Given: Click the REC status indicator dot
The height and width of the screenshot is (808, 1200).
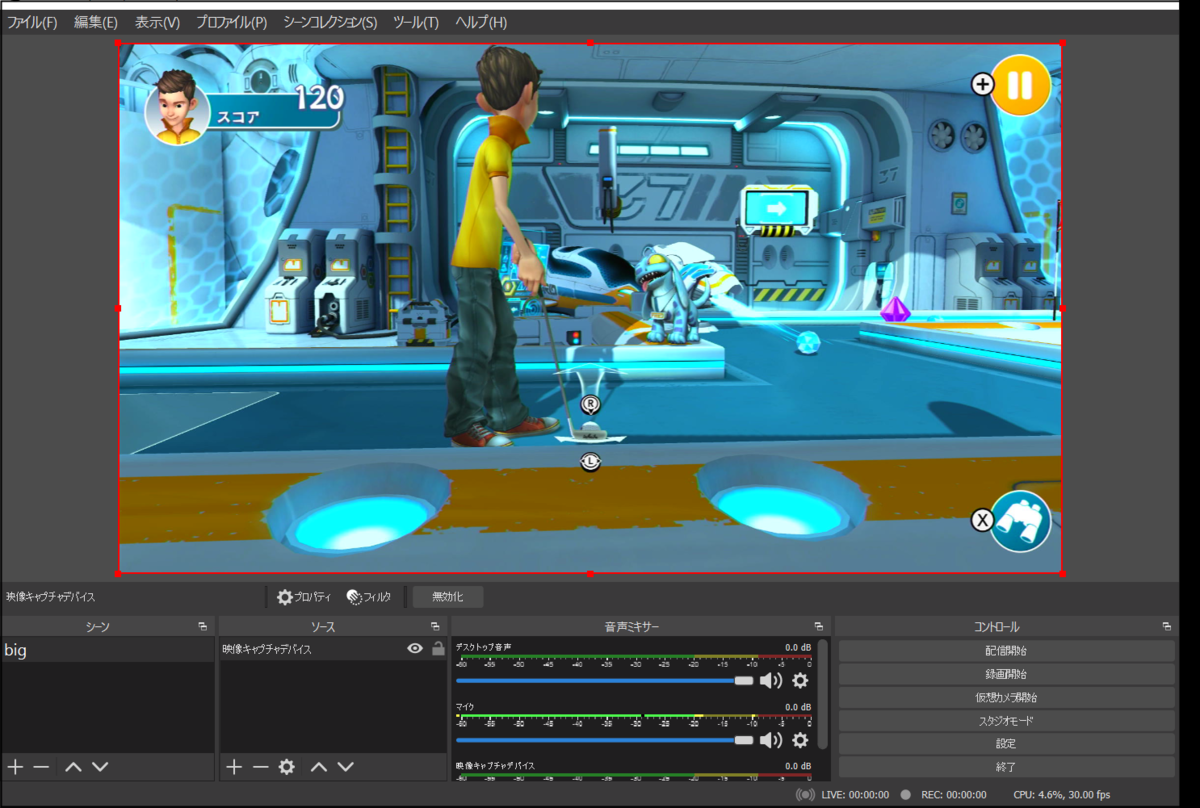Looking at the screenshot, I should tap(905, 795).
